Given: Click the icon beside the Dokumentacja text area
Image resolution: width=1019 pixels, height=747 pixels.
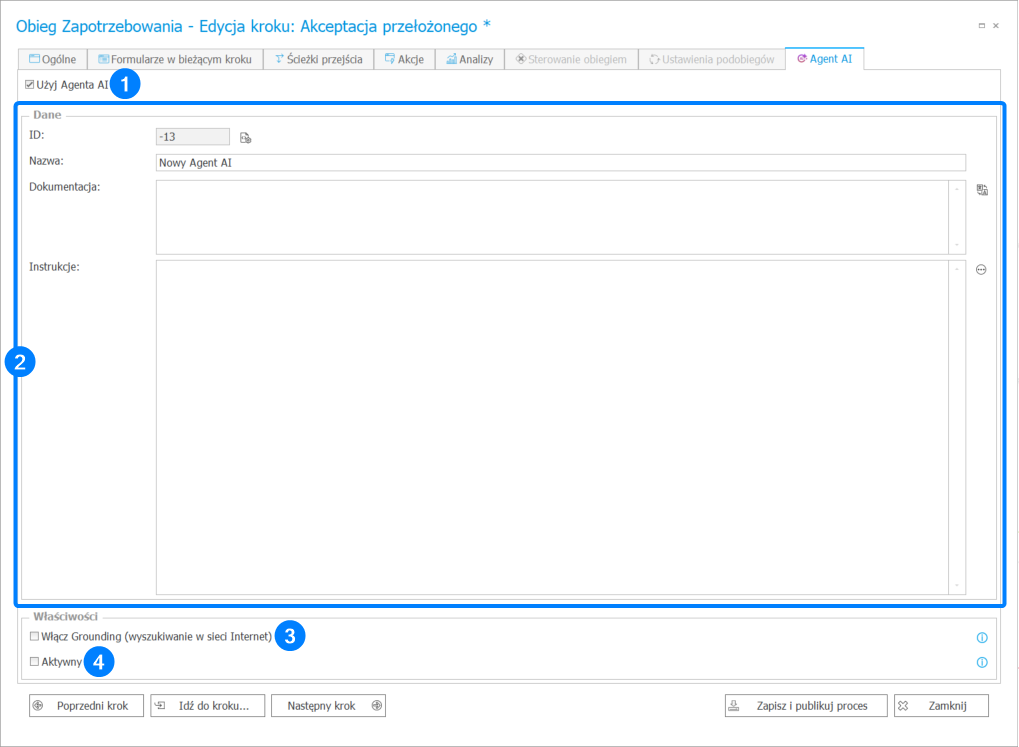Looking at the screenshot, I should (x=982, y=190).
